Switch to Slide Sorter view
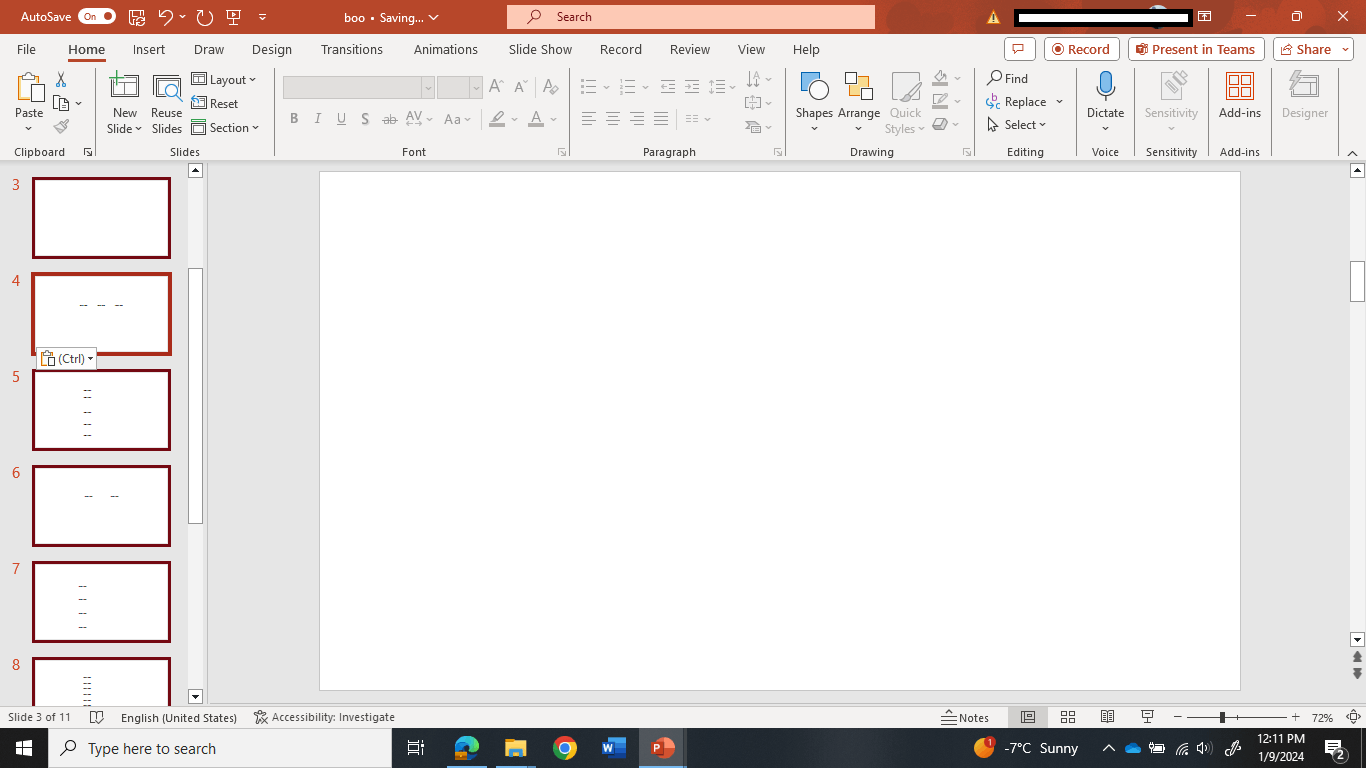The image size is (1366, 768). pyautogui.click(x=1067, y=717)
